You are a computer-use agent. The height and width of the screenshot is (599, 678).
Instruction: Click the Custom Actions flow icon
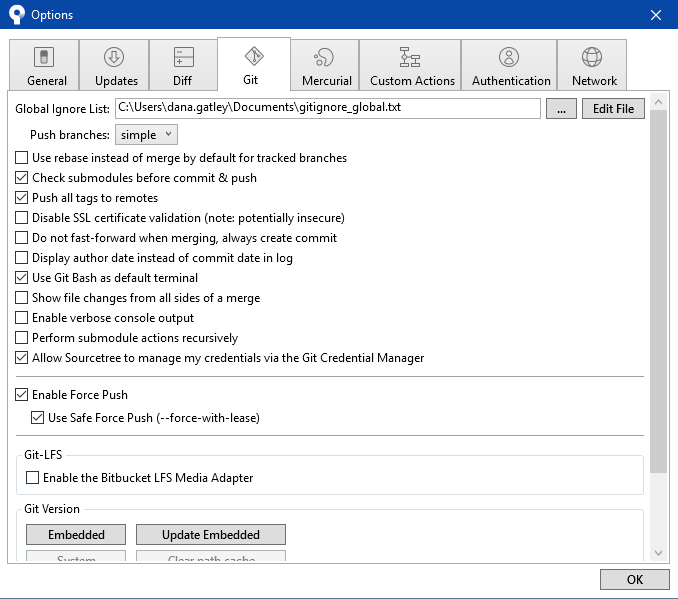[x=409, y=57]
